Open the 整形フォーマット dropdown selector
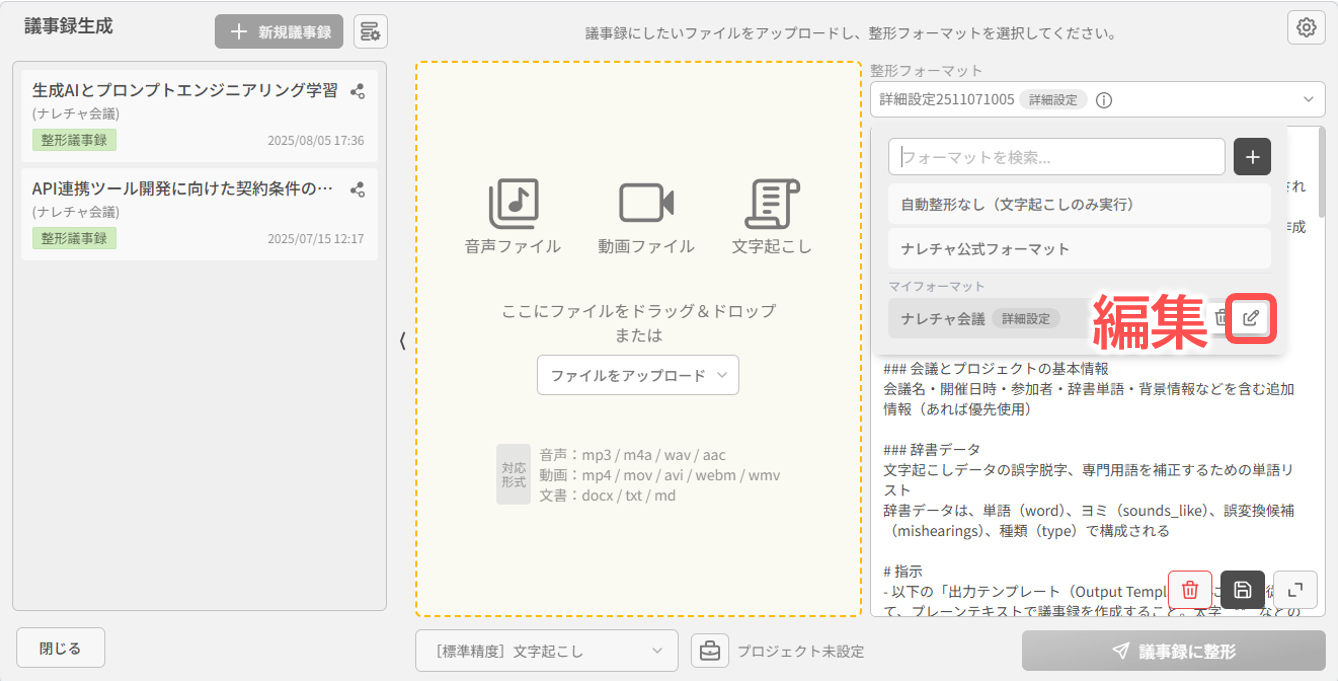Screen dimensions: 1338x681 (x=1097, y=100)
